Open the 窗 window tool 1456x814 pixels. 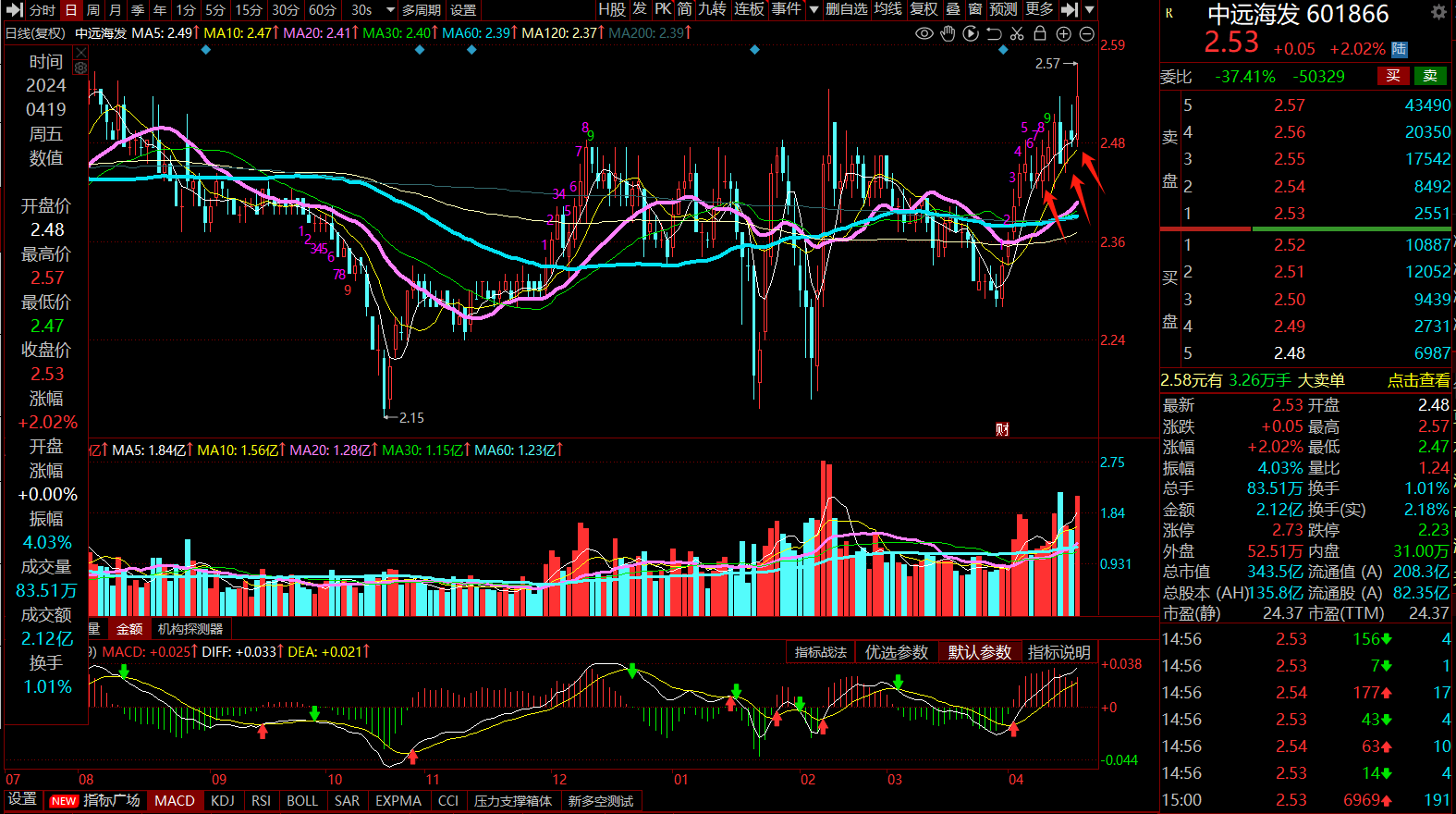point(975,9)
